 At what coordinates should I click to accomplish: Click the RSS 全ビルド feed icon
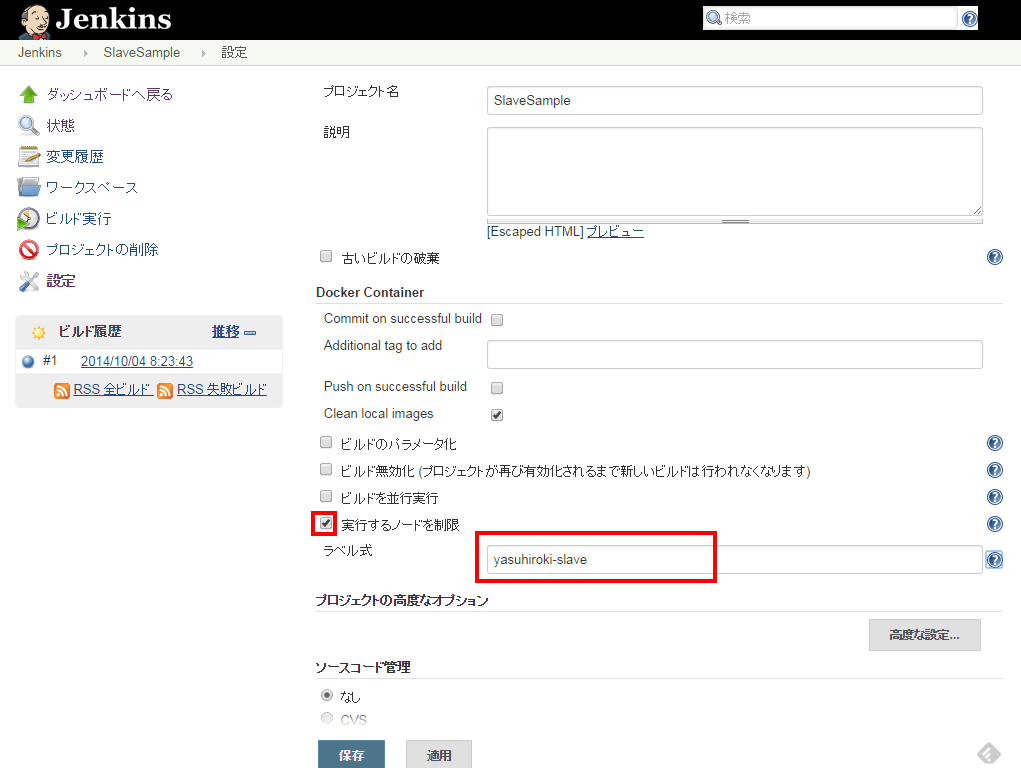pos(60,389)
